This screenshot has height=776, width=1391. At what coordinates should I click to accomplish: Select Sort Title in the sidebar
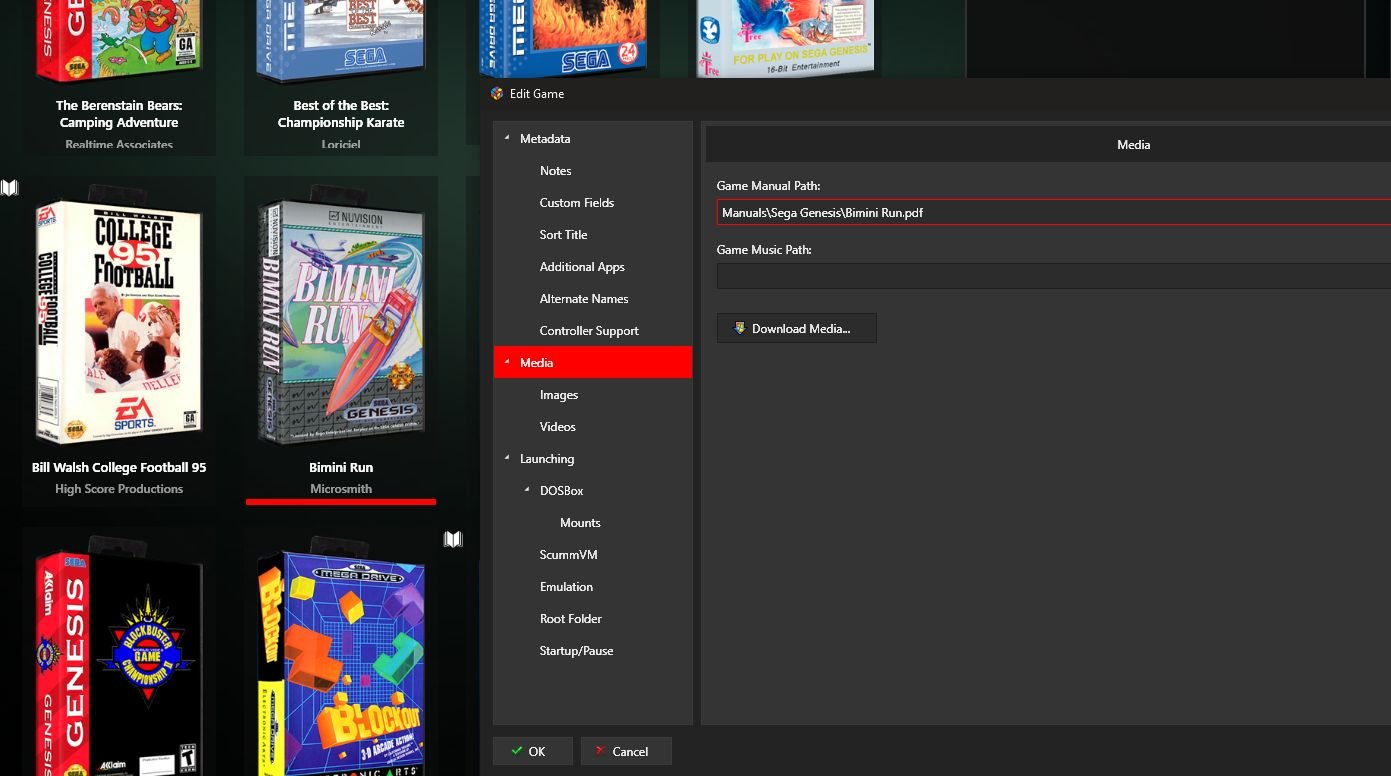pos(563,235)
